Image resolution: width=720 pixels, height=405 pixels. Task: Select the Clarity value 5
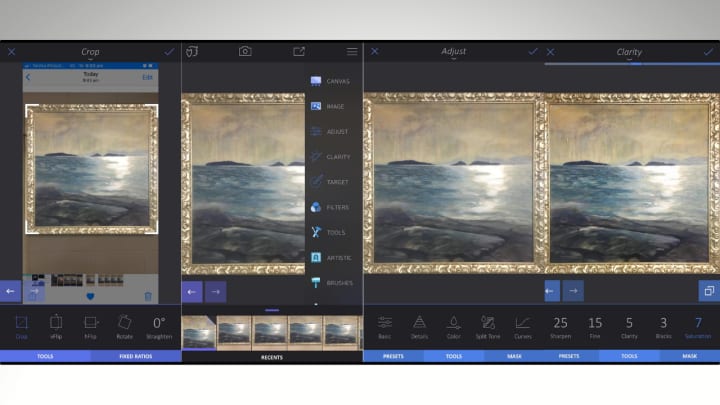coord(629,327)
